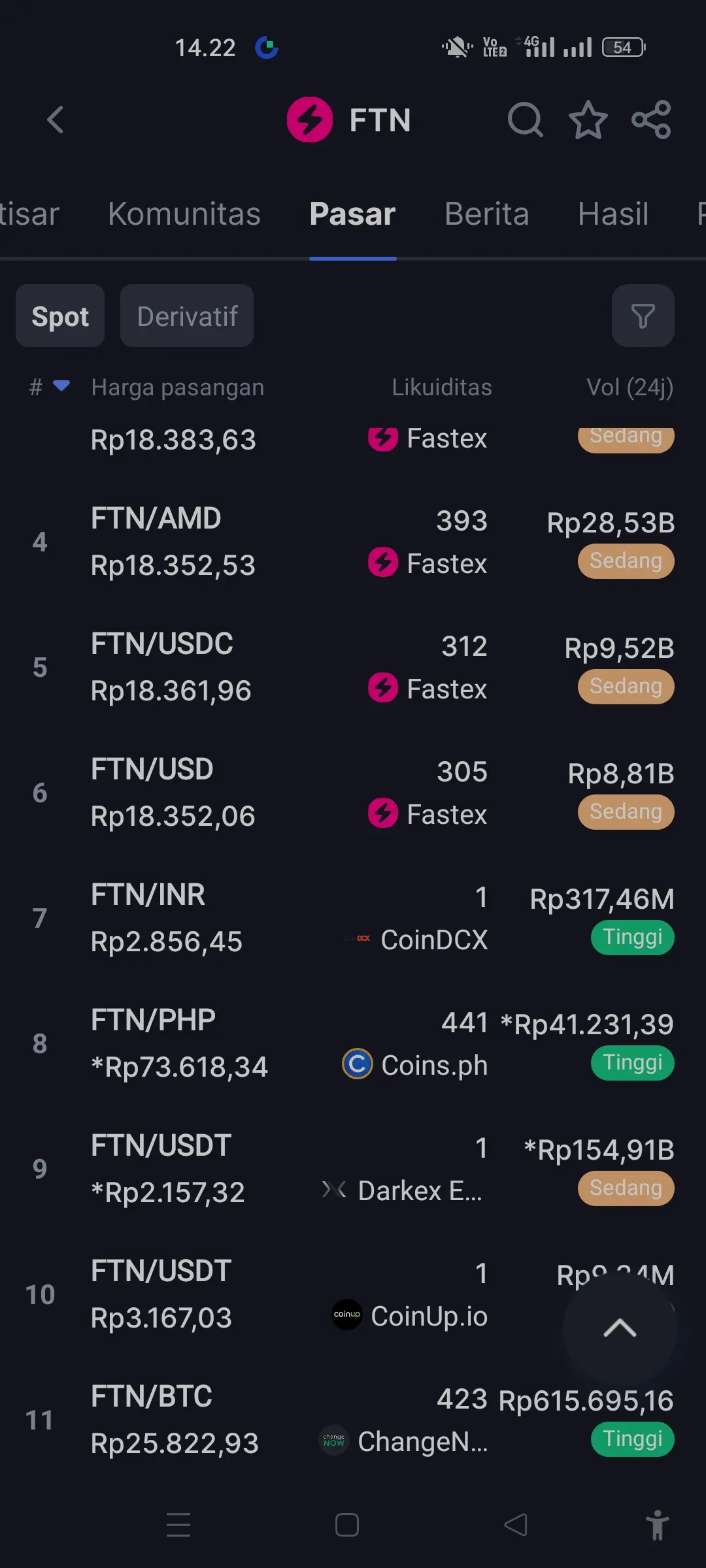The image size is (706, 1568).
Task: Tap the back arrow icon
Action: pos(56,120)
